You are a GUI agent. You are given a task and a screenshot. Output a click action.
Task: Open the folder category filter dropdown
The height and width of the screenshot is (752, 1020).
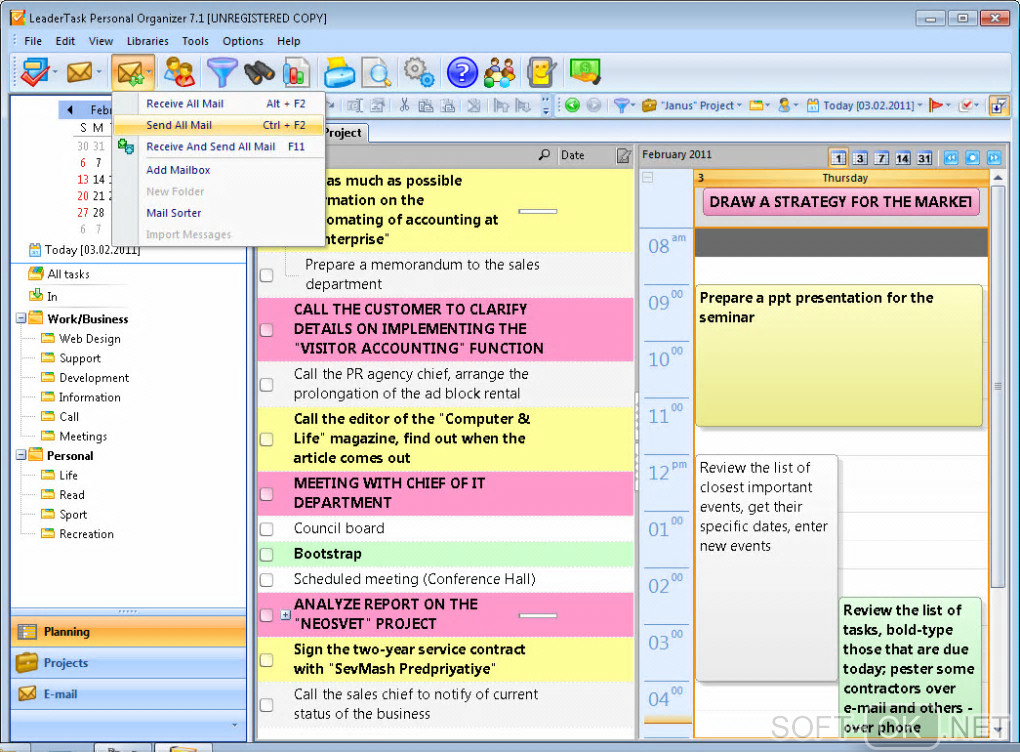pos(758,105)
